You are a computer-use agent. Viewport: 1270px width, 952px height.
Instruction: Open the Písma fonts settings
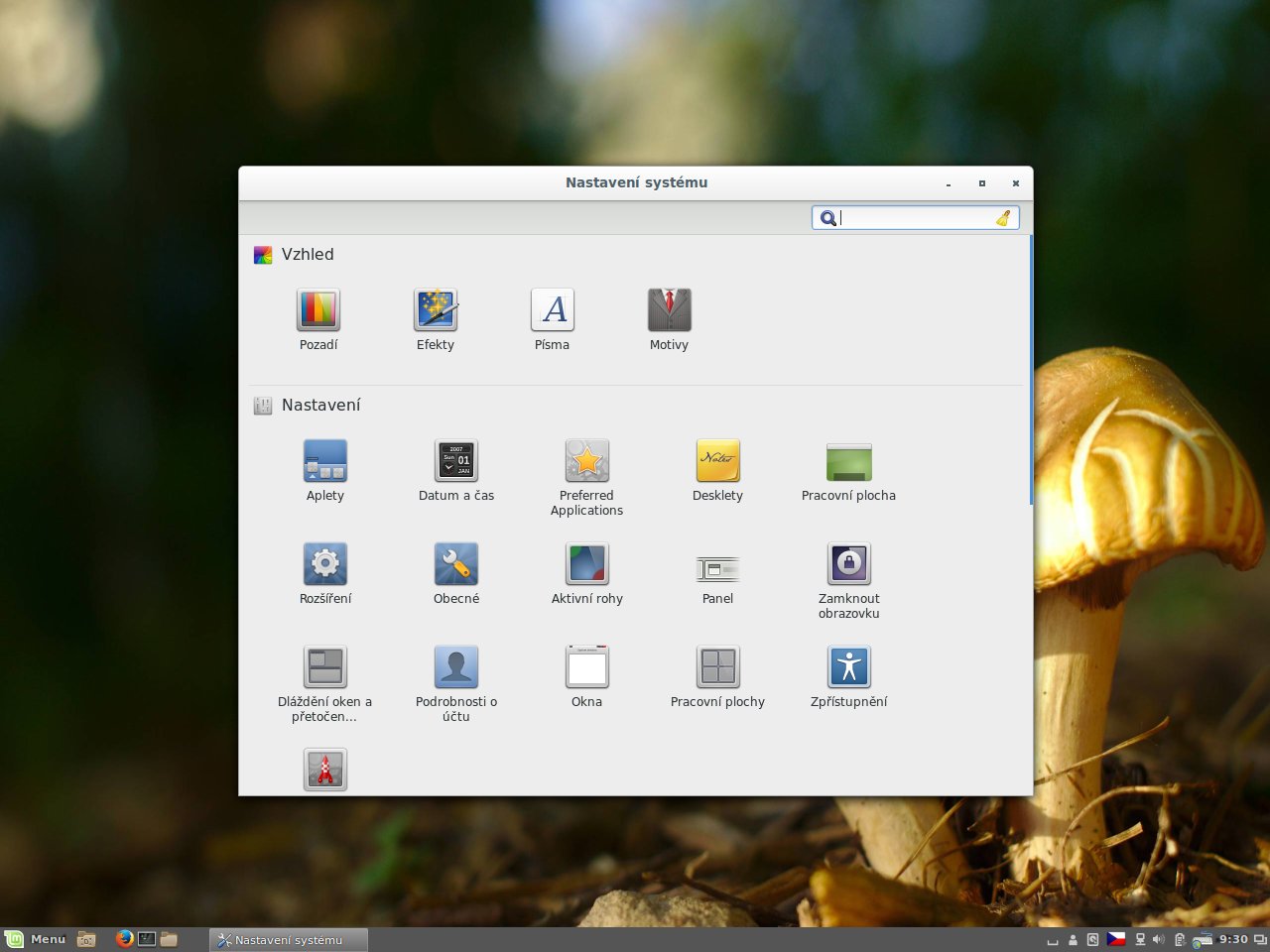553,310
